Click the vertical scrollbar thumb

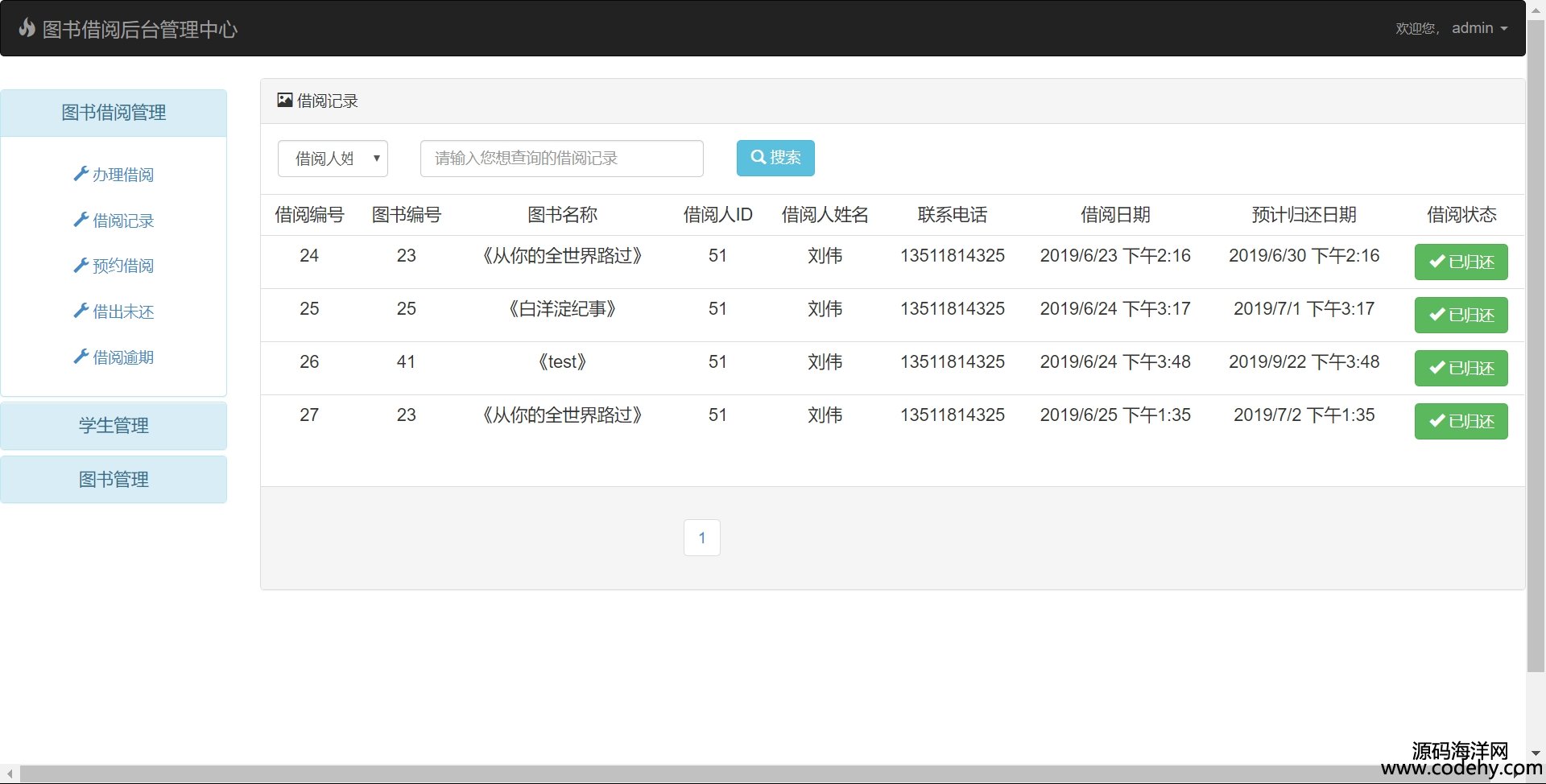click(1536, 346)
